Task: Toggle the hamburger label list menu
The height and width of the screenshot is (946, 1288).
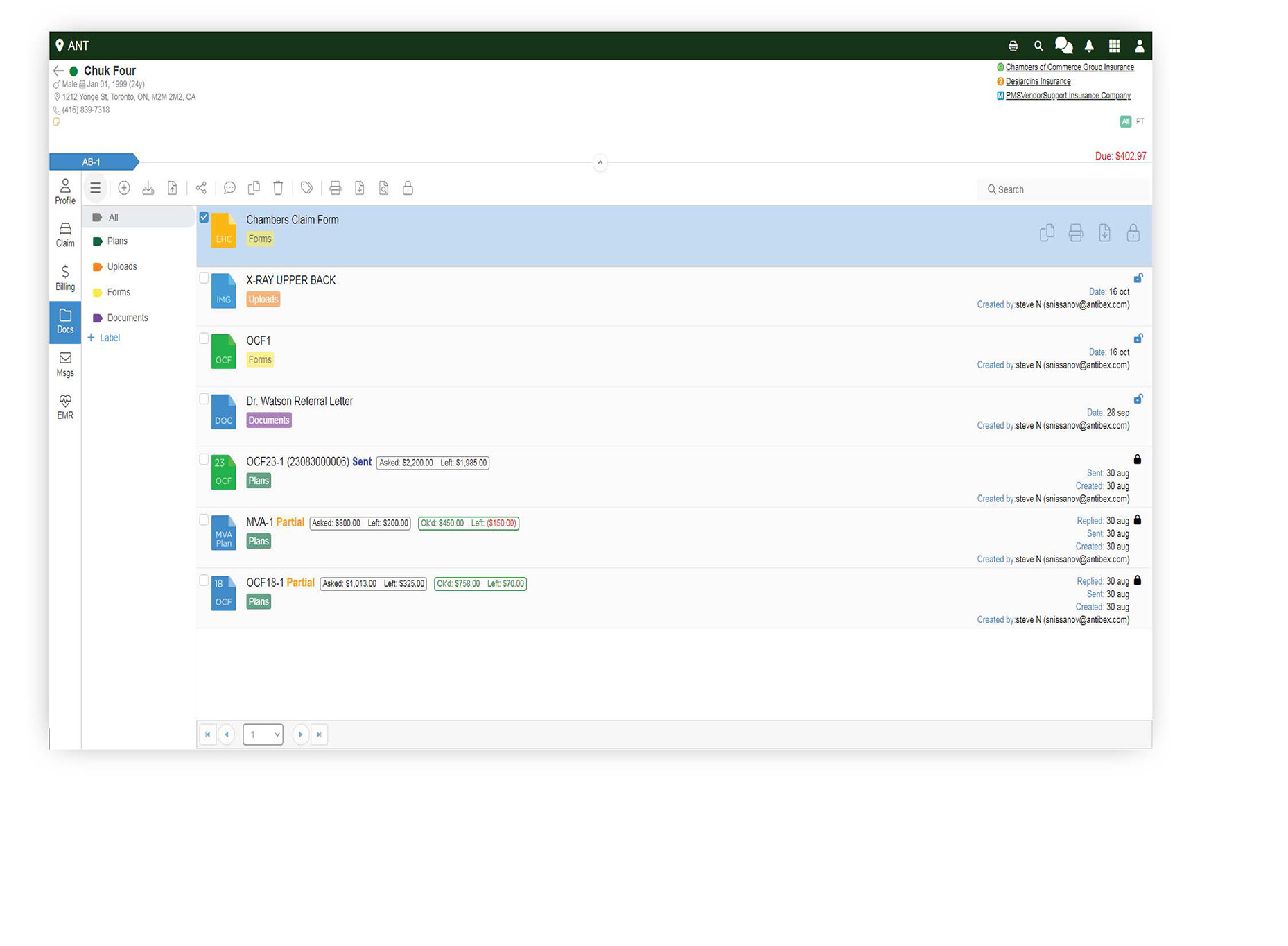Action: click(96, 188)
